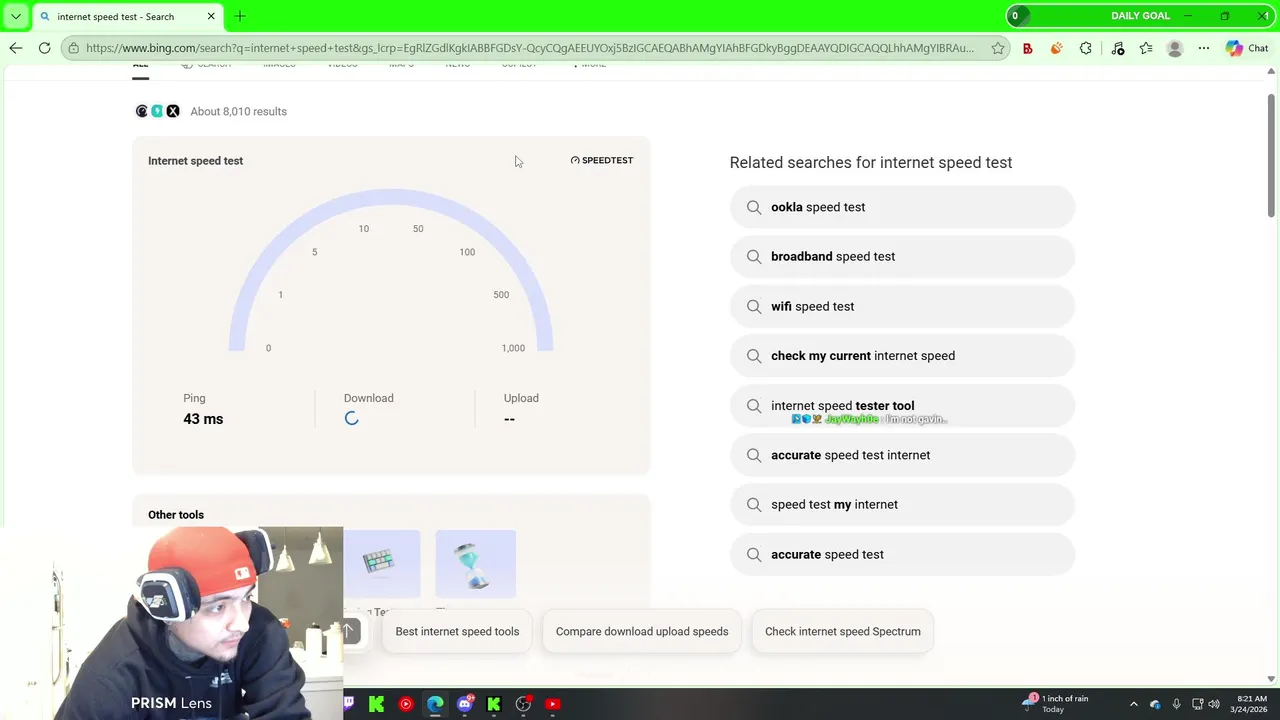The height and width of the screenshot is (720, 1280).
Task: Click the About 8,010 results text
Action: click(238, 111)
